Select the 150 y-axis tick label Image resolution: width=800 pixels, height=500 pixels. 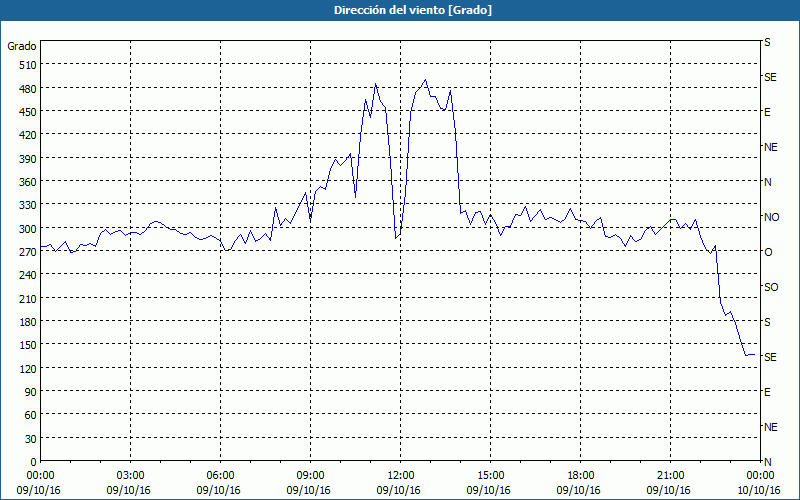tap(28, 345)
